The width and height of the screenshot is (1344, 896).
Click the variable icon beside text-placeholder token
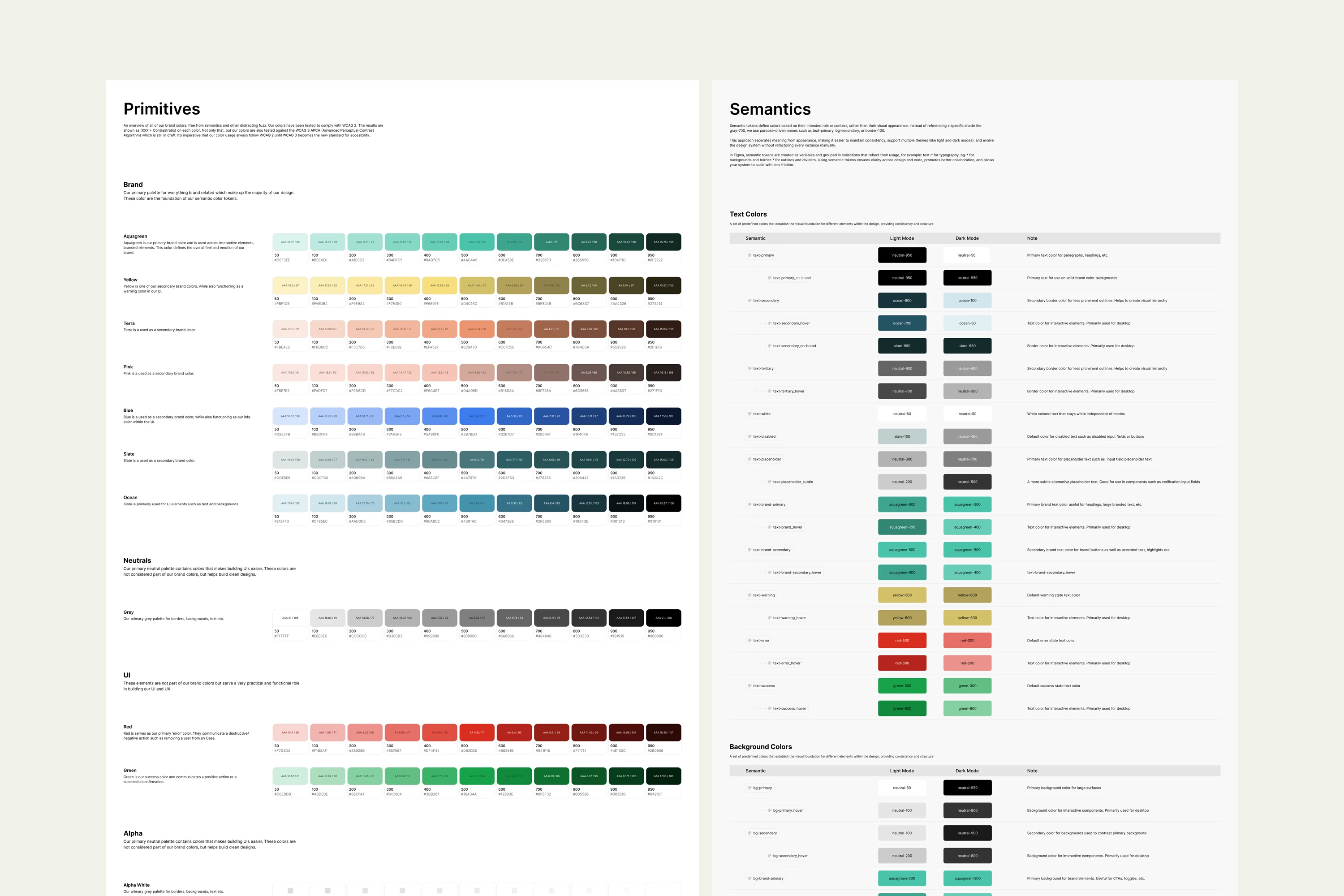point(749,459)
